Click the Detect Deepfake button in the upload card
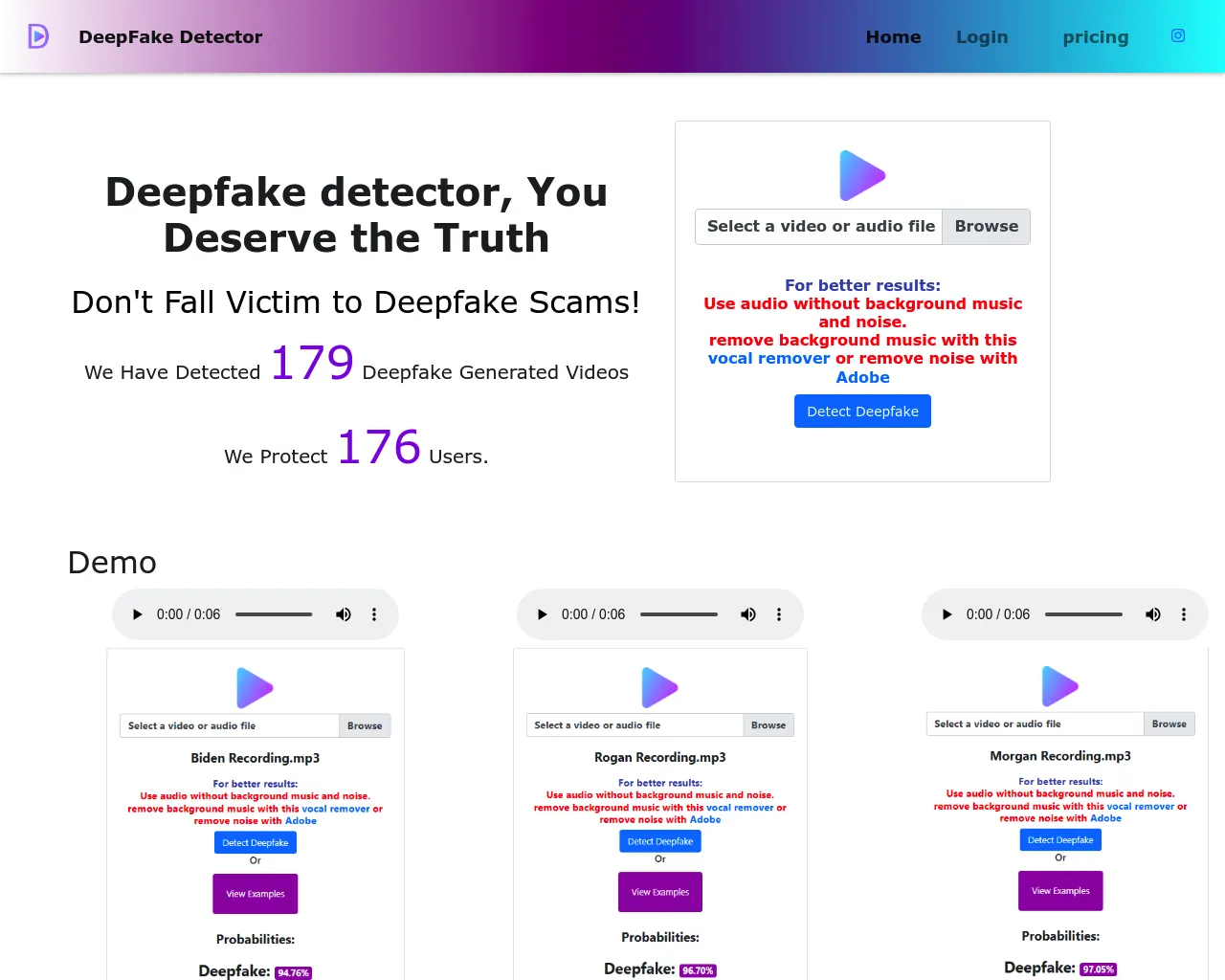Viewport: 1225px width, 980px height. 862,411
